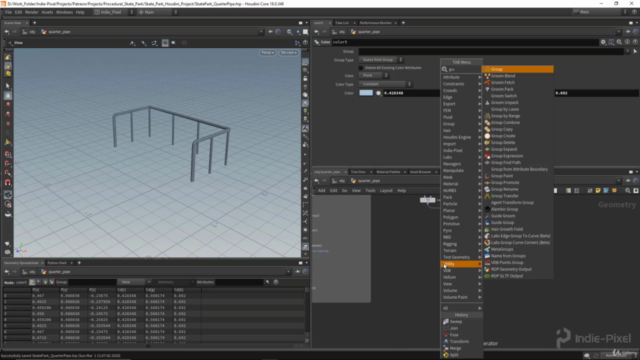Toggle Delete All Existing Color Attributes checkbox
This screenshot has width=640, height=360.
(x=361, y=68)
